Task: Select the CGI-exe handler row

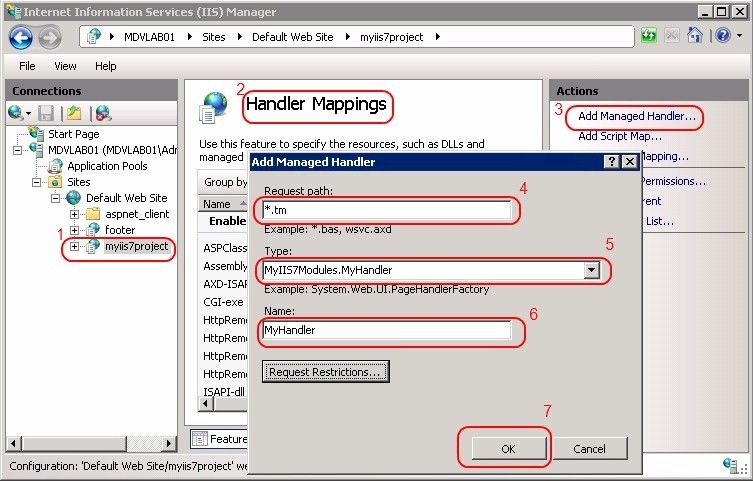Action: [x=223, y=302]
